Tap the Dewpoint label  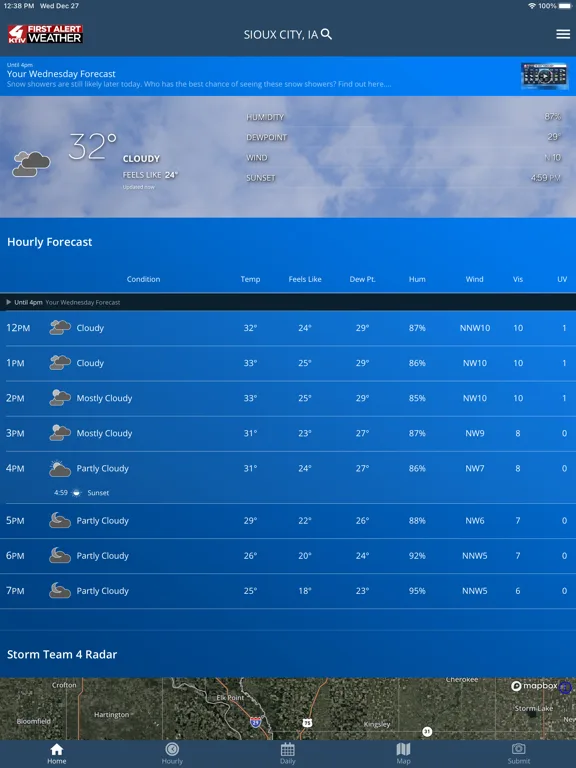tap(266, 138)
